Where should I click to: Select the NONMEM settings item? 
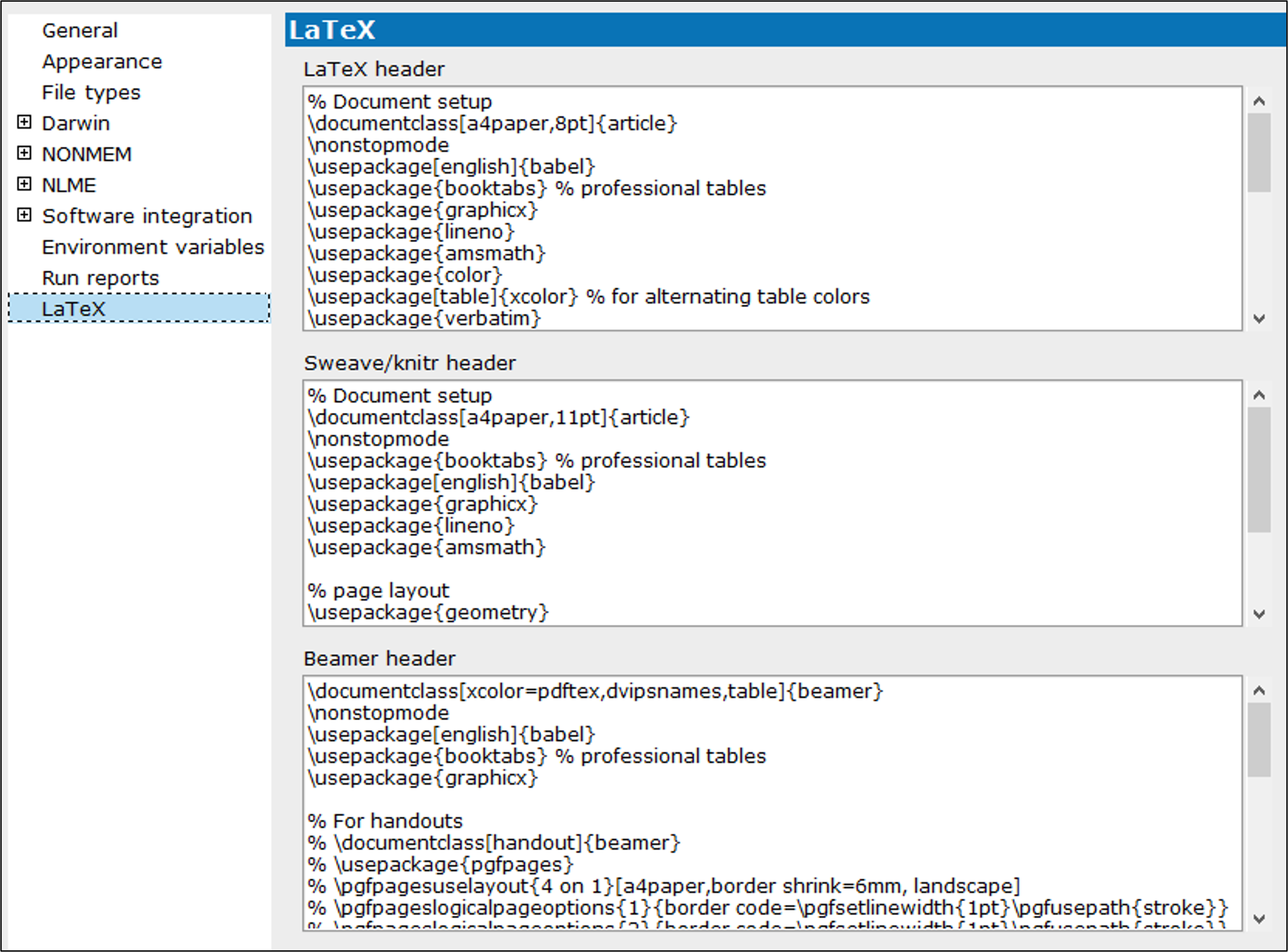tap(86, 154)
